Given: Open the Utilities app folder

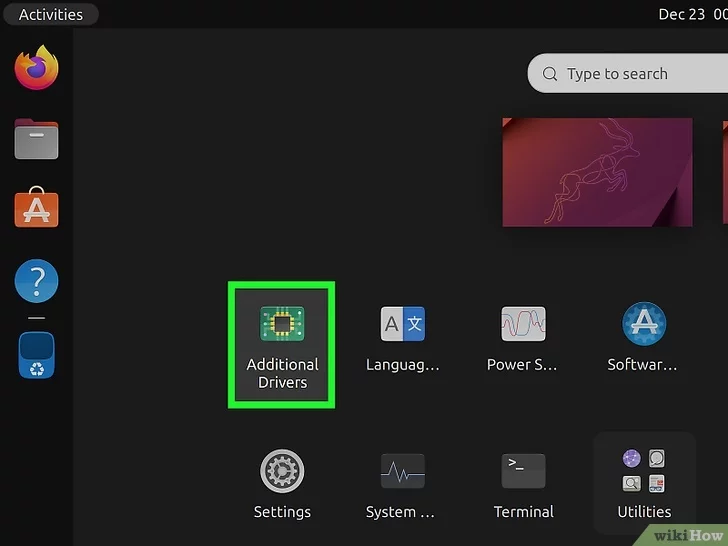Looking at the screenshot, I should (644, 484).
